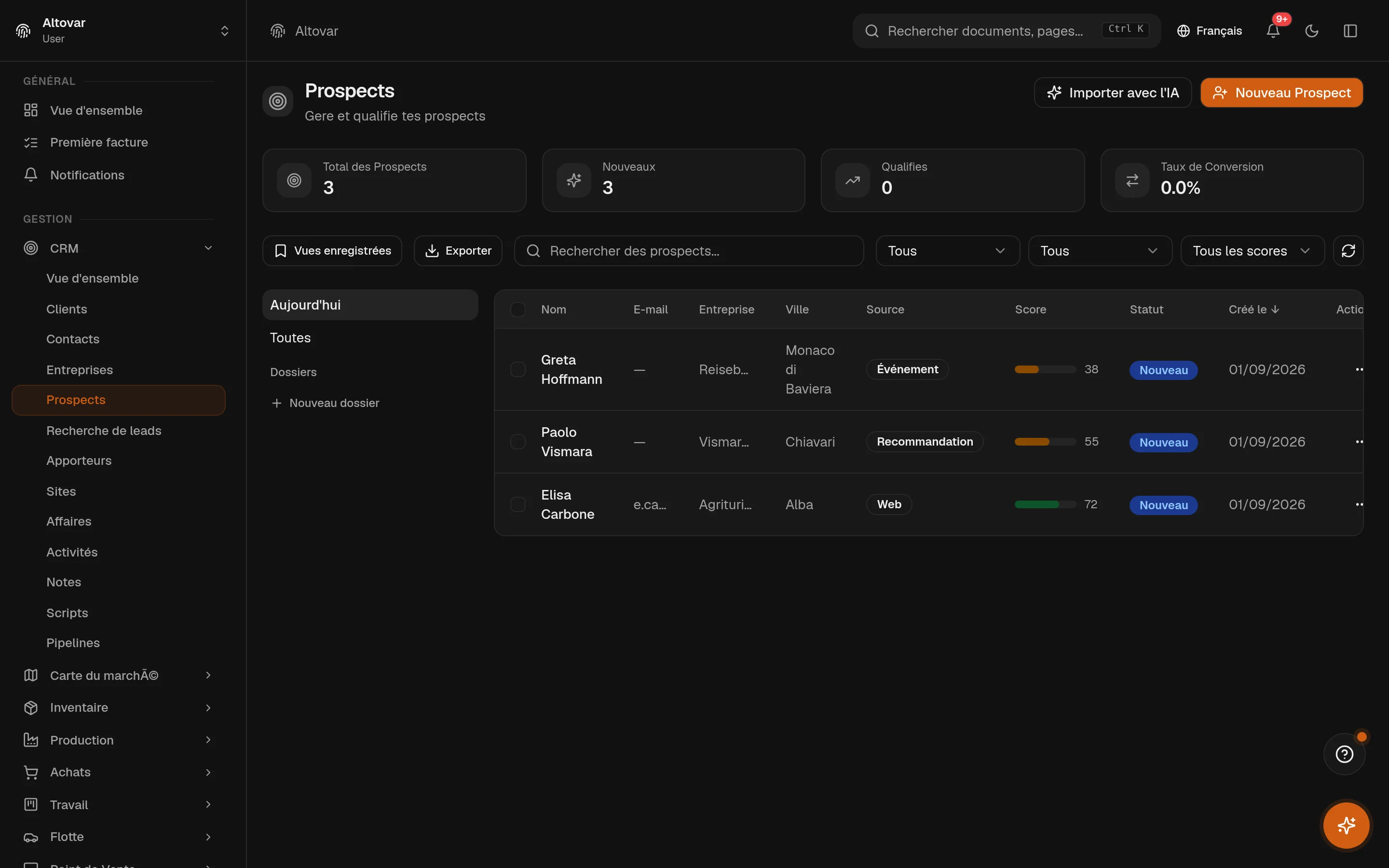1389x868 pixels.
Task: Create a Nouveau dossier
Action: (x=325, y=403)
